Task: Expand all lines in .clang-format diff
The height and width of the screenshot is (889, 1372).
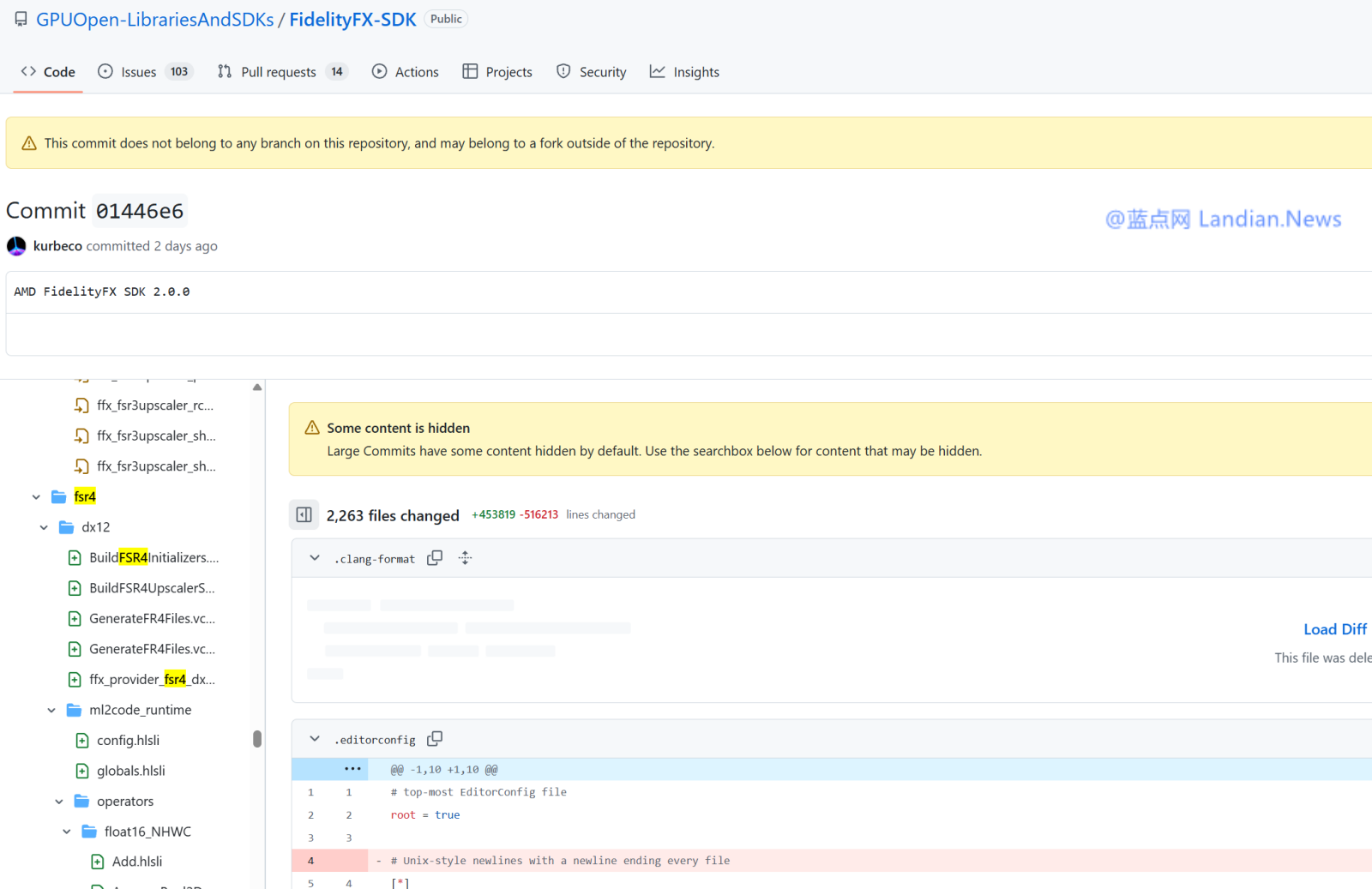Action: pyautogui.click(x=465, y=558)
